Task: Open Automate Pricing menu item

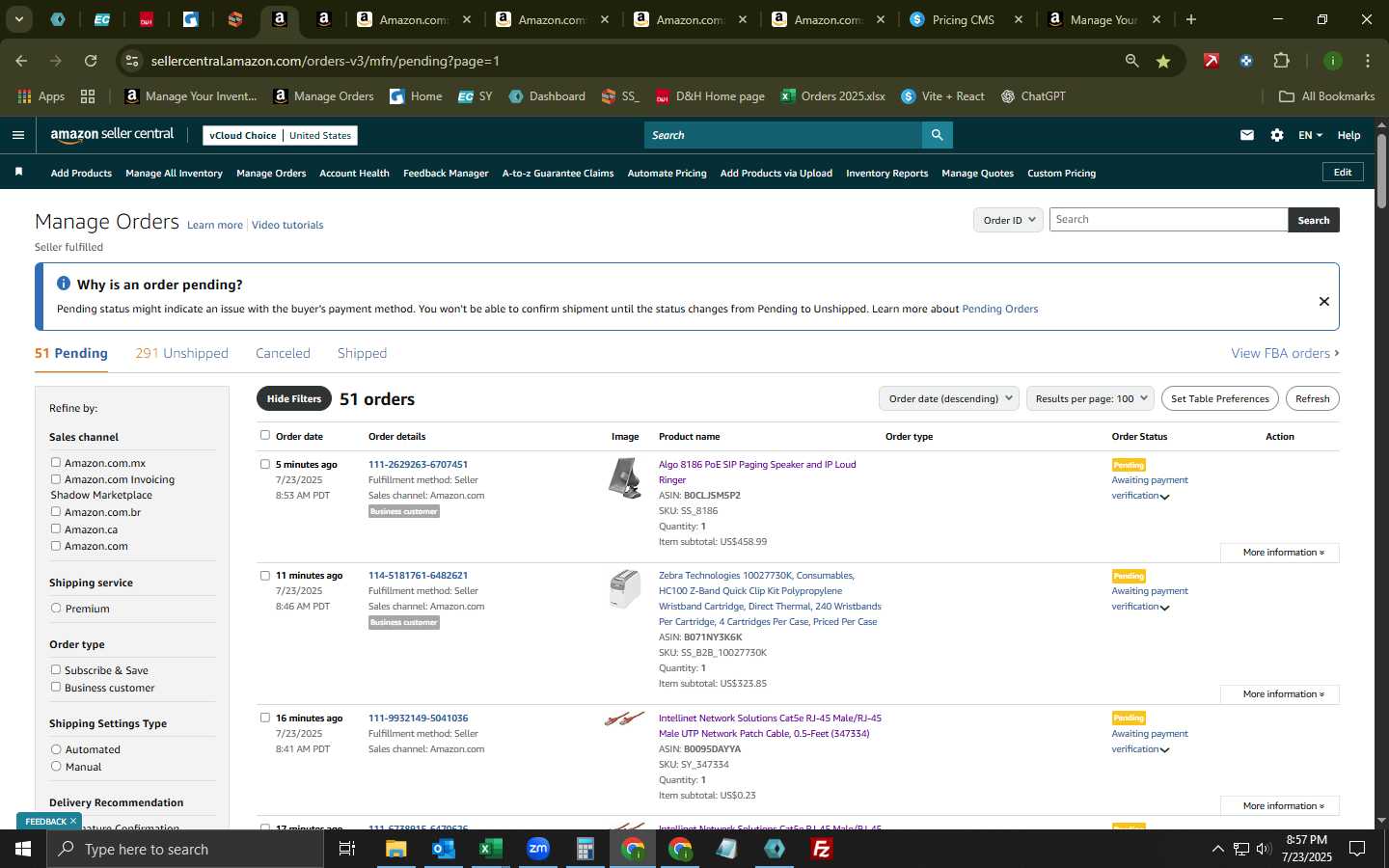Action: (667, 174)
